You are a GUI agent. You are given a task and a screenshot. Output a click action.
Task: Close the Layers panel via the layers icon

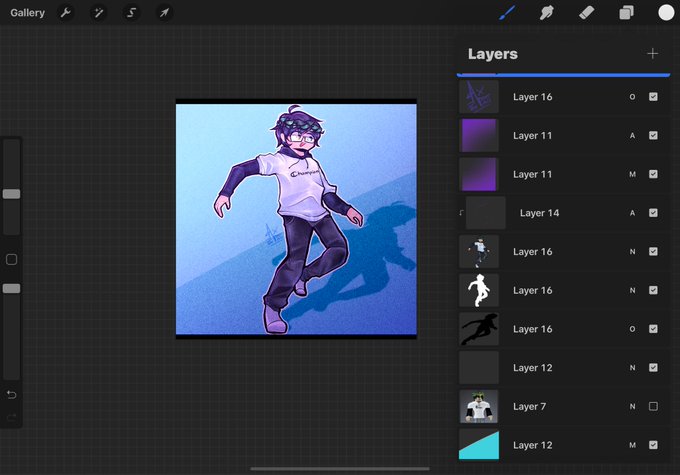(x=626, y=13)
